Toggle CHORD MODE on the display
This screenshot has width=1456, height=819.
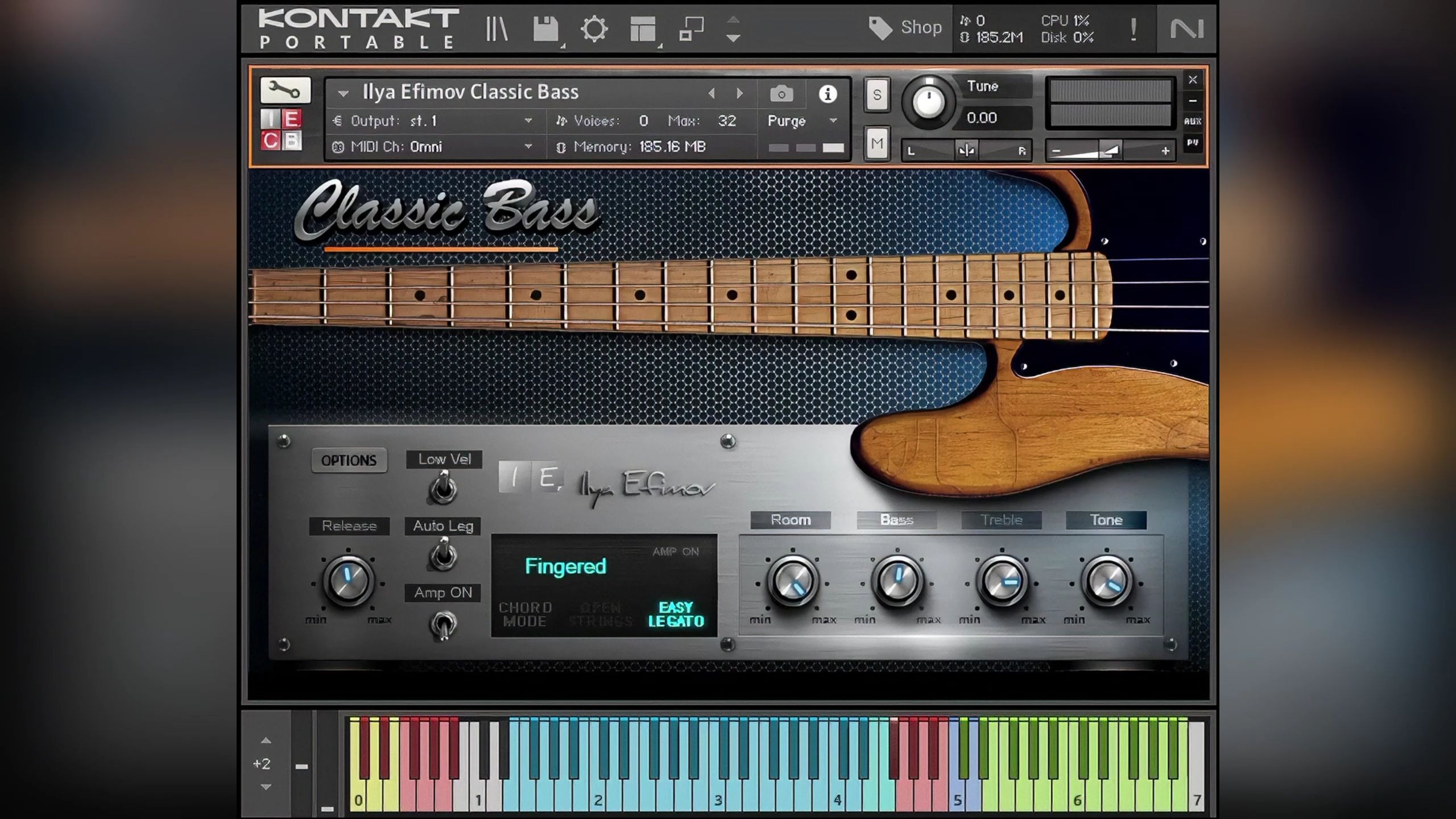point(526,615)
